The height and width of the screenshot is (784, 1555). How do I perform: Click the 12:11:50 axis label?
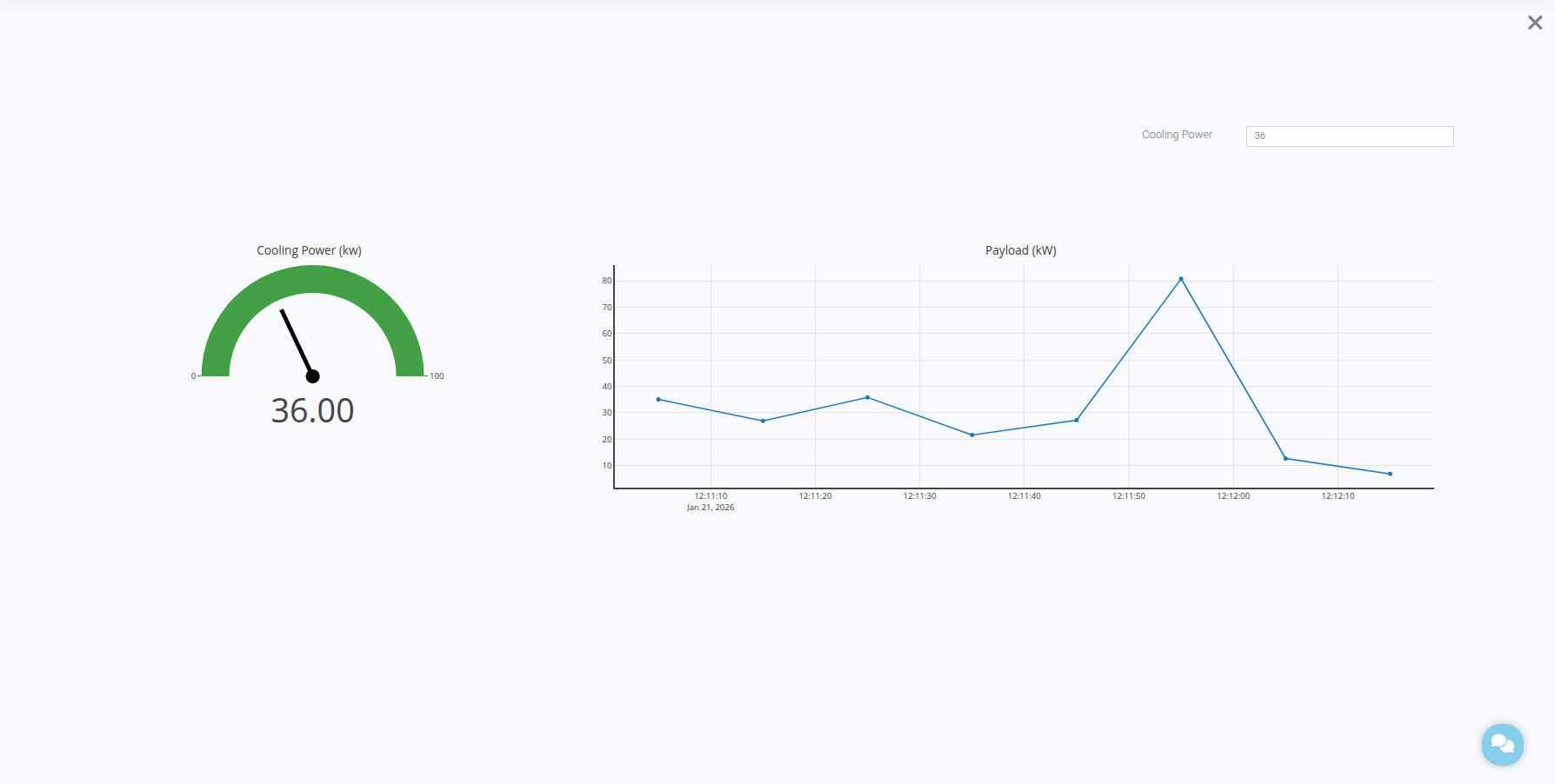1127,496
